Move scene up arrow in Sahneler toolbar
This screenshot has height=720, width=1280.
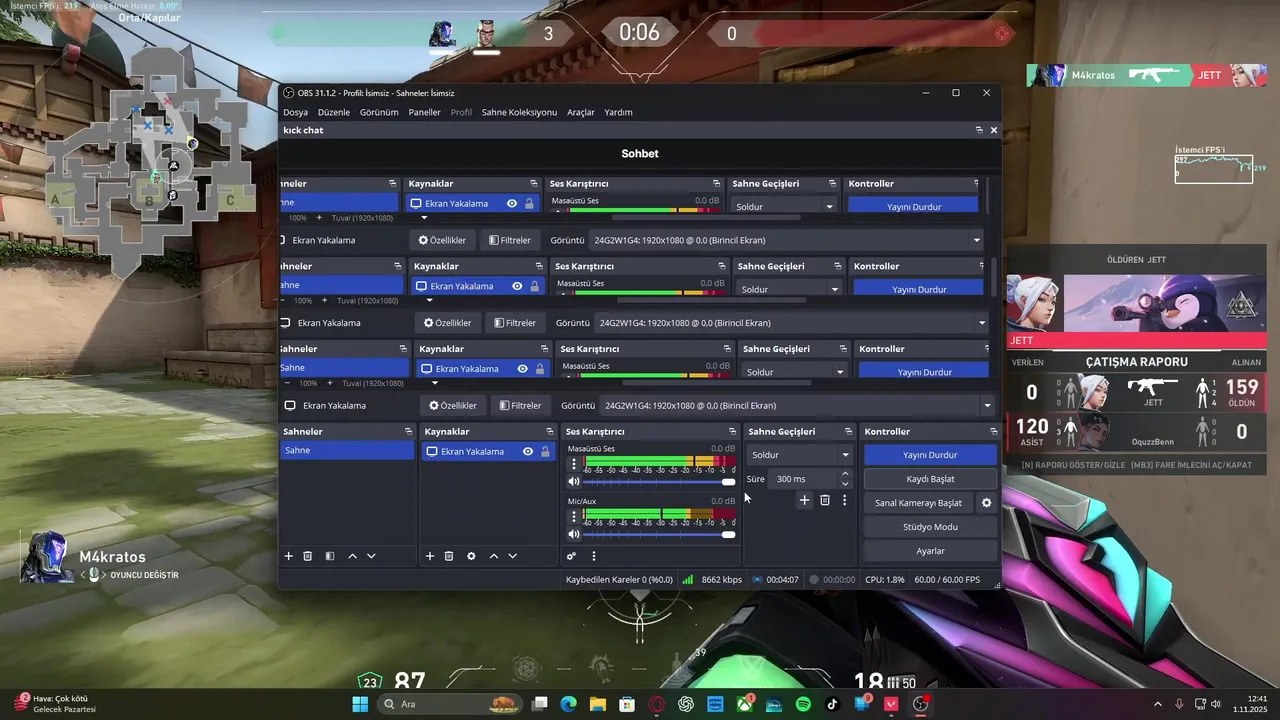[x=352, y=556]
